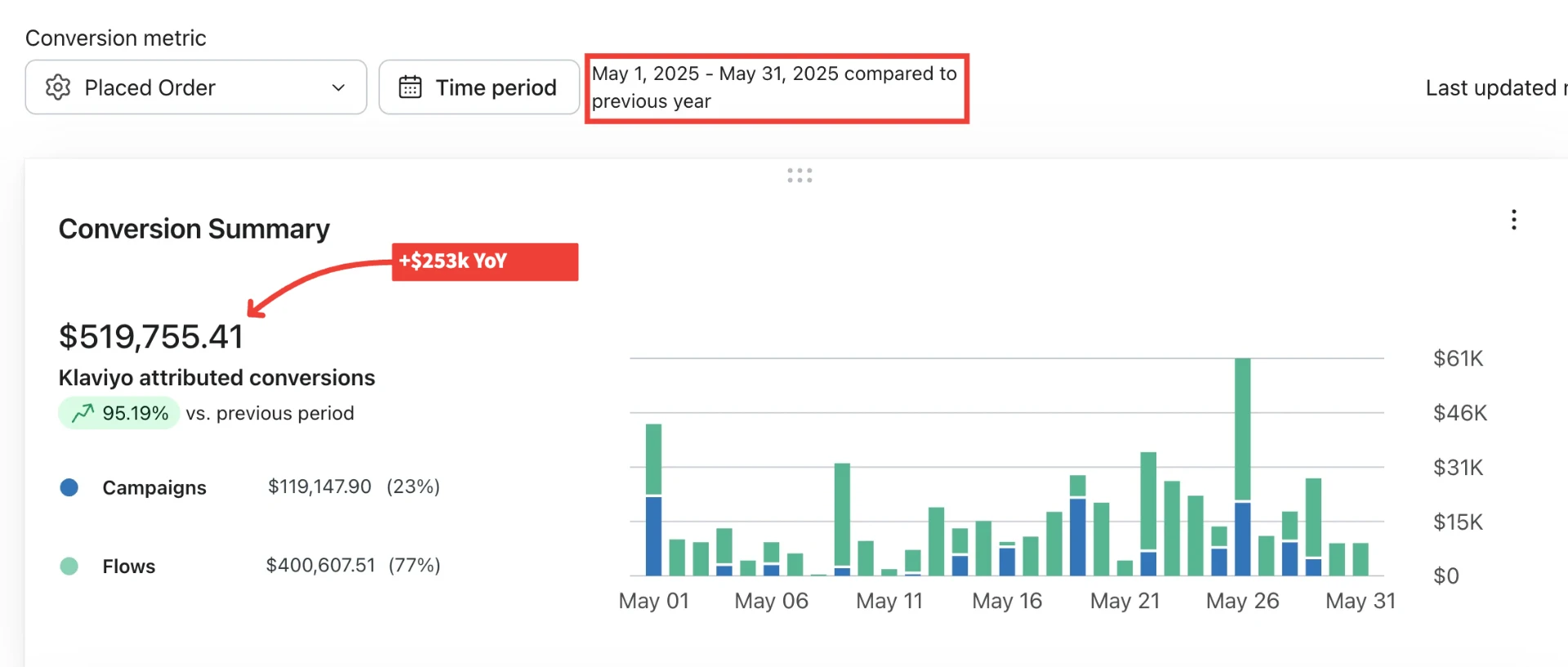Click the May 26 x-axis label
Viewport: 1568px width, 667px height.
(x=1243, y=601)
